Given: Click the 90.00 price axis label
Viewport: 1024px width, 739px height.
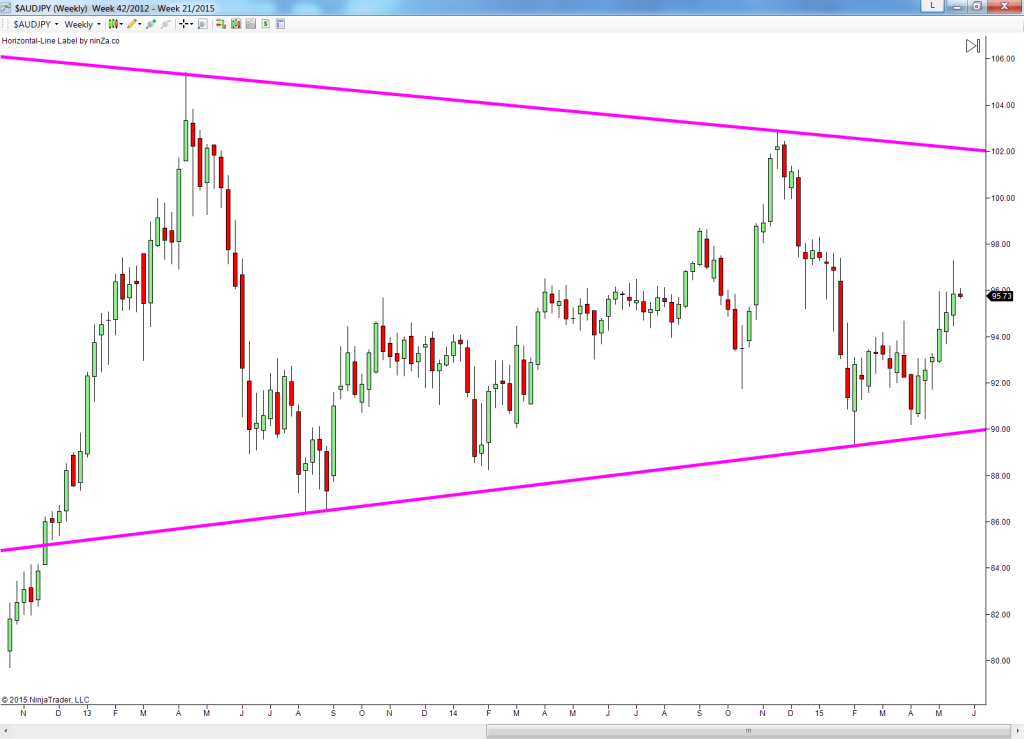Looking at the screenshot, I should [1001, 430].
